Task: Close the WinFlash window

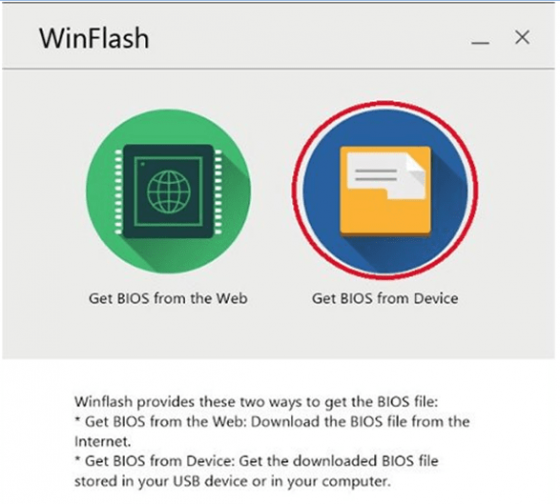Action: 522,37
